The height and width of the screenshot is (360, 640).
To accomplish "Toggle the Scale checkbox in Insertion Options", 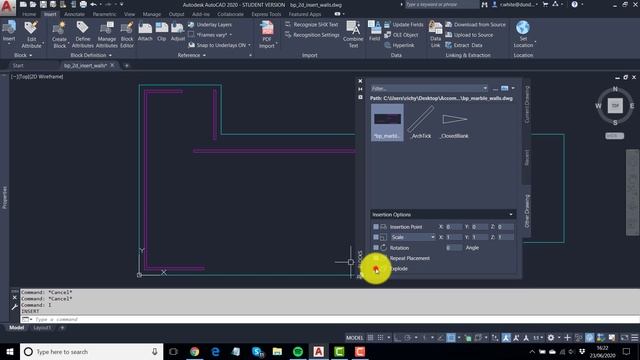I will [x=376, y=237].
